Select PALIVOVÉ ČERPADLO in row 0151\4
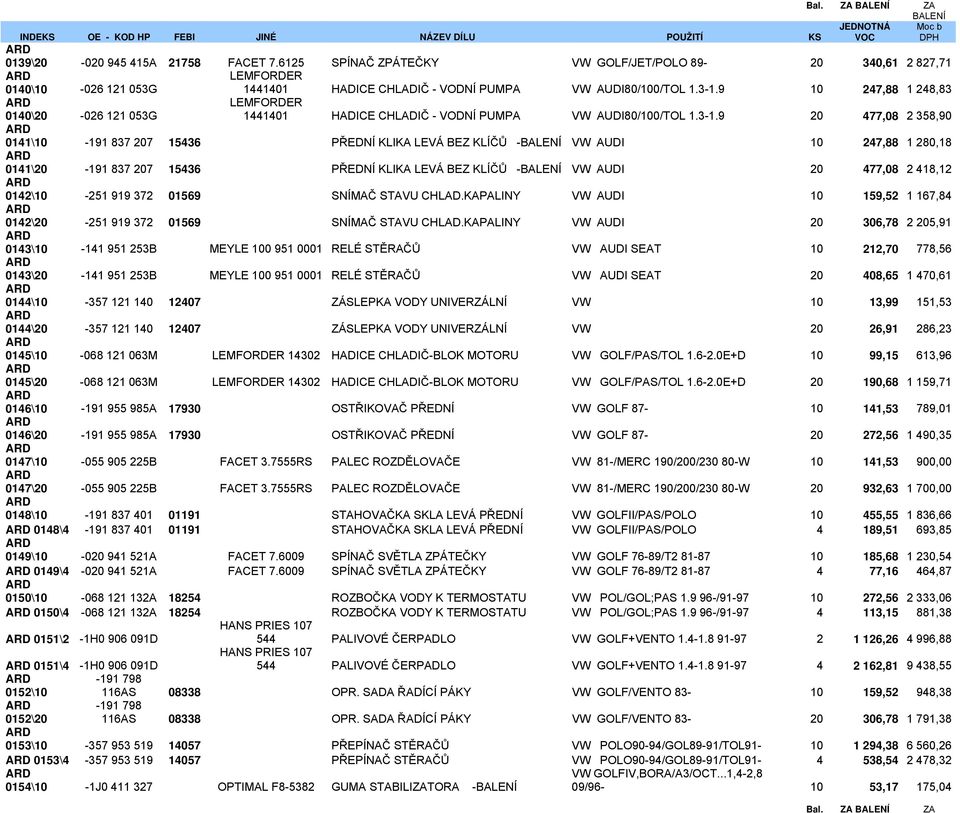Viewport: 960px width, 813px height. (x=393, y=665)
